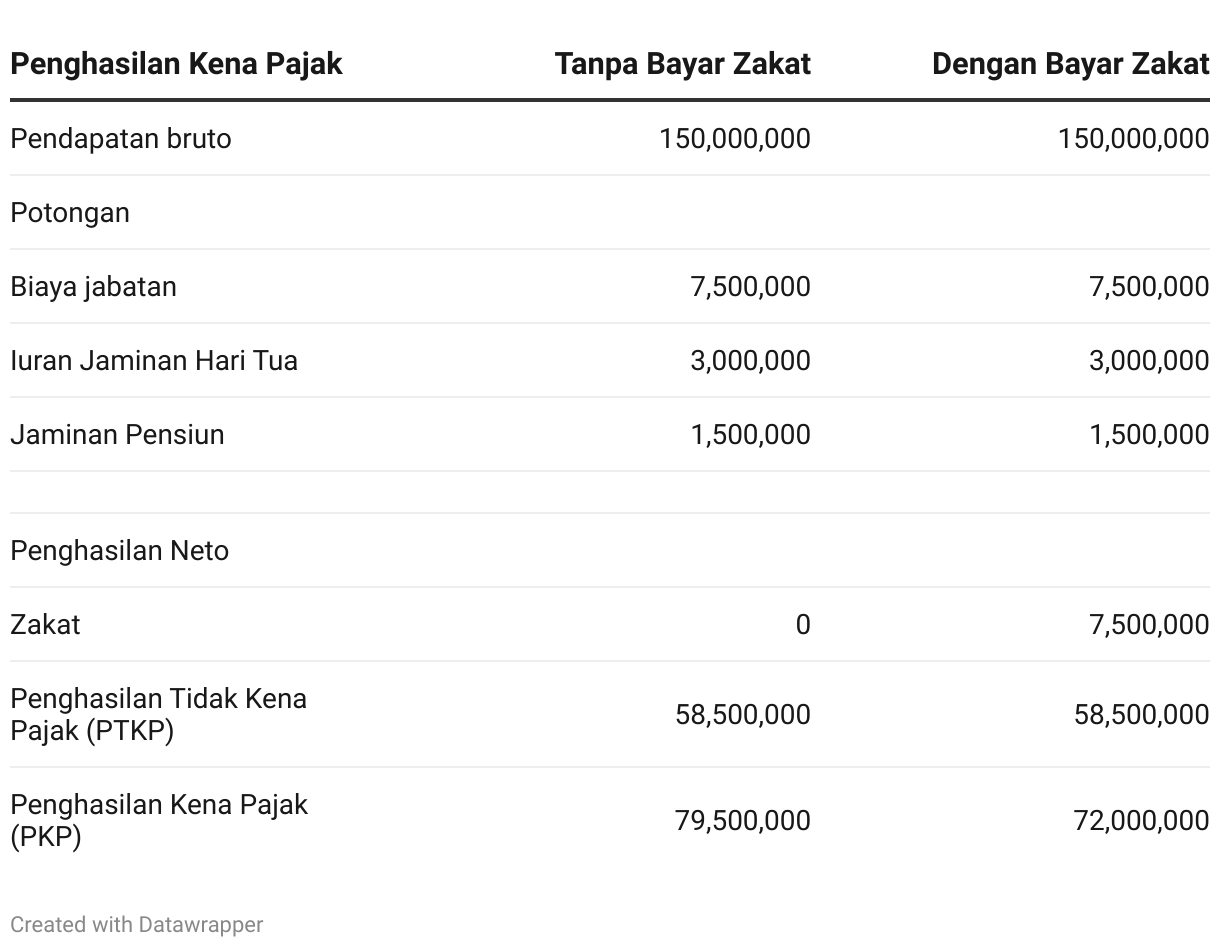
Task: Select the Tanpa Bayar Zakat column header
Action: tap(683, 64)
